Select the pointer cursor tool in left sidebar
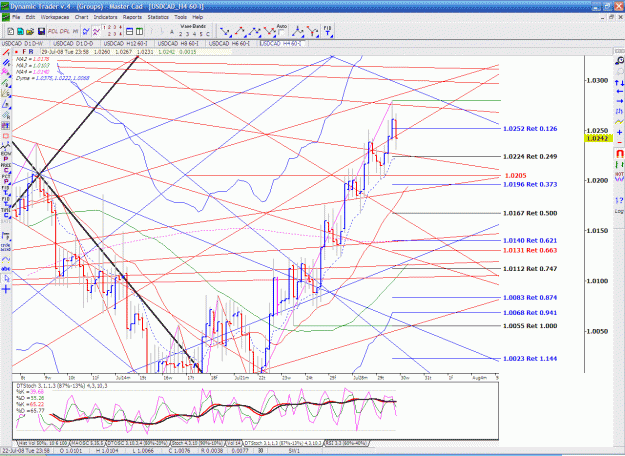This screenshot has width=625, height=456. tap(6, 279)
